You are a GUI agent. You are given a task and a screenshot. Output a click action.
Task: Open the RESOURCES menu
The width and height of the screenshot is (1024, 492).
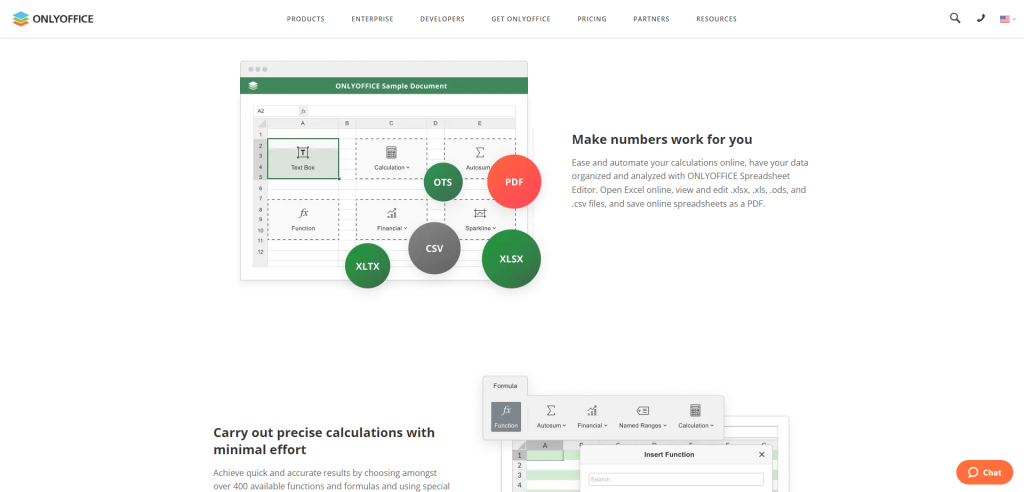(716, 19)
